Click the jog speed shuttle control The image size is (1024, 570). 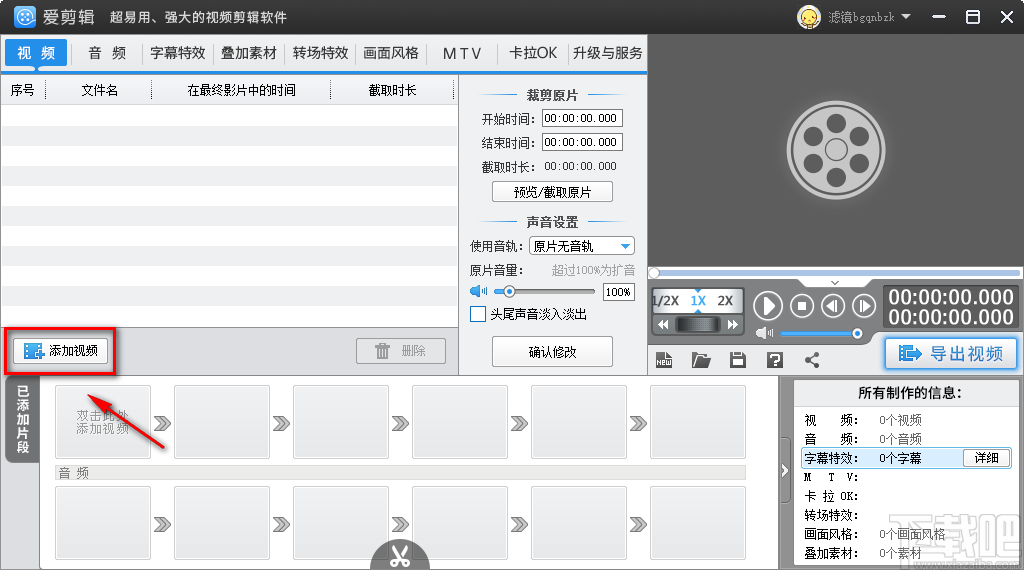coord(697,325)
